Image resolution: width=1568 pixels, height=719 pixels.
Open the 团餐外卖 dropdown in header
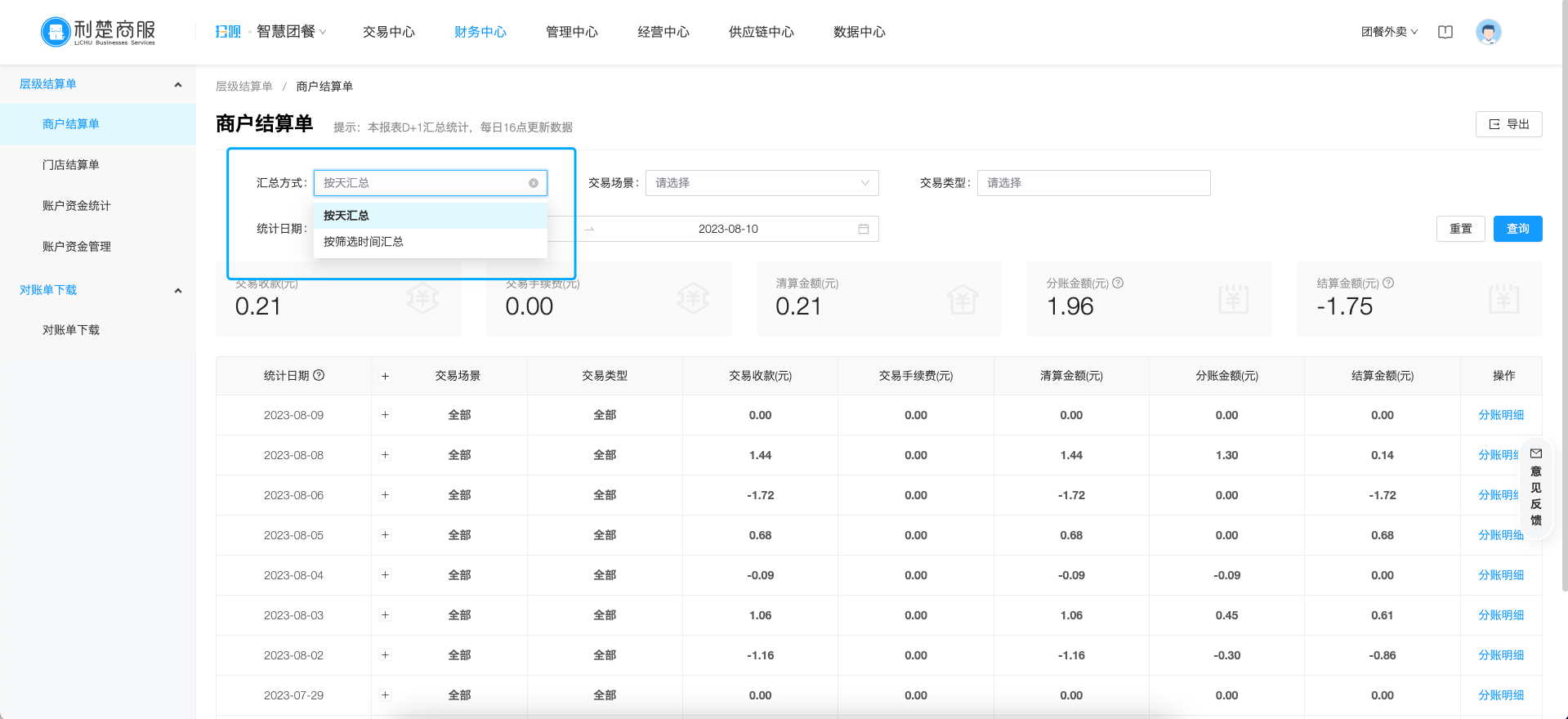tap(1389, 32)
